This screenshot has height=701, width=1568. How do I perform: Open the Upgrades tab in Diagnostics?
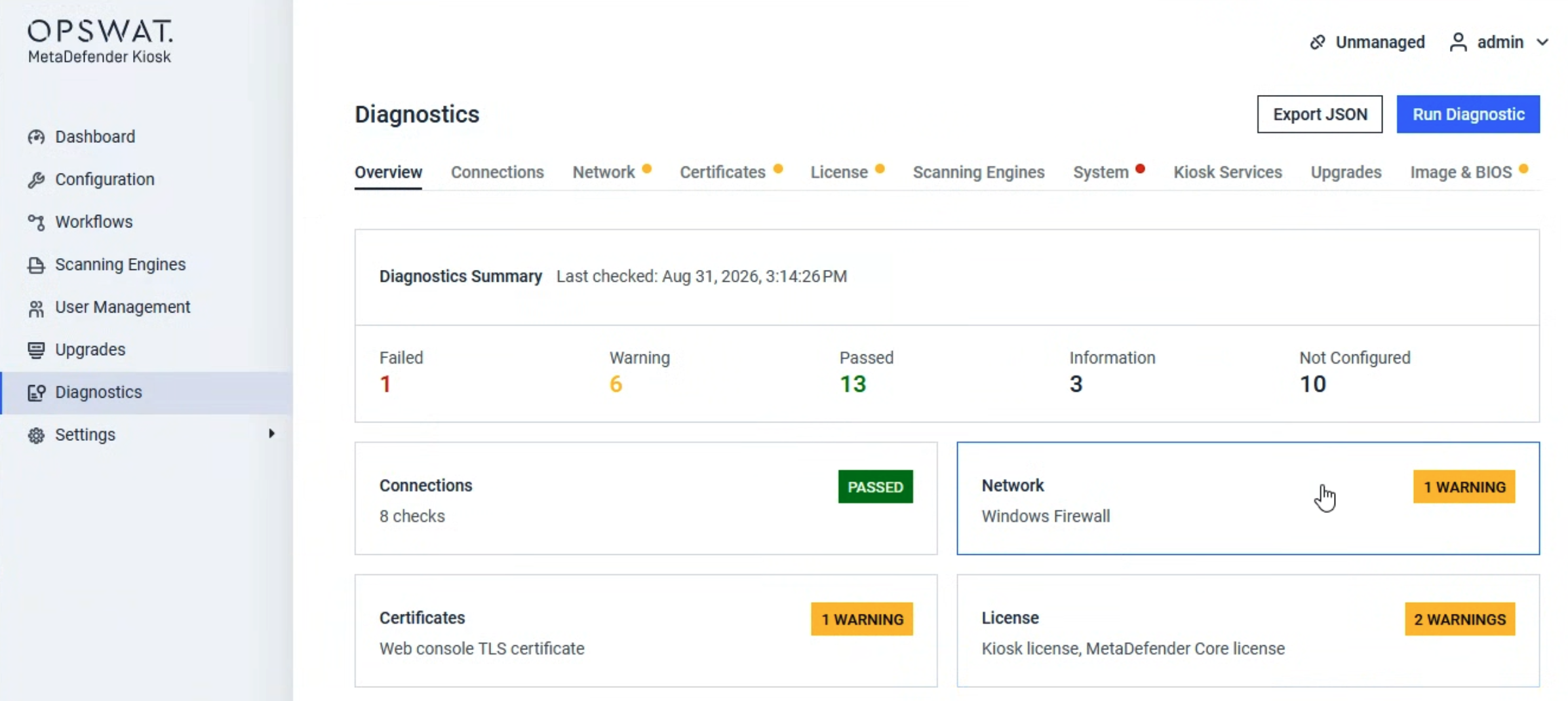tap(1346, 172)
